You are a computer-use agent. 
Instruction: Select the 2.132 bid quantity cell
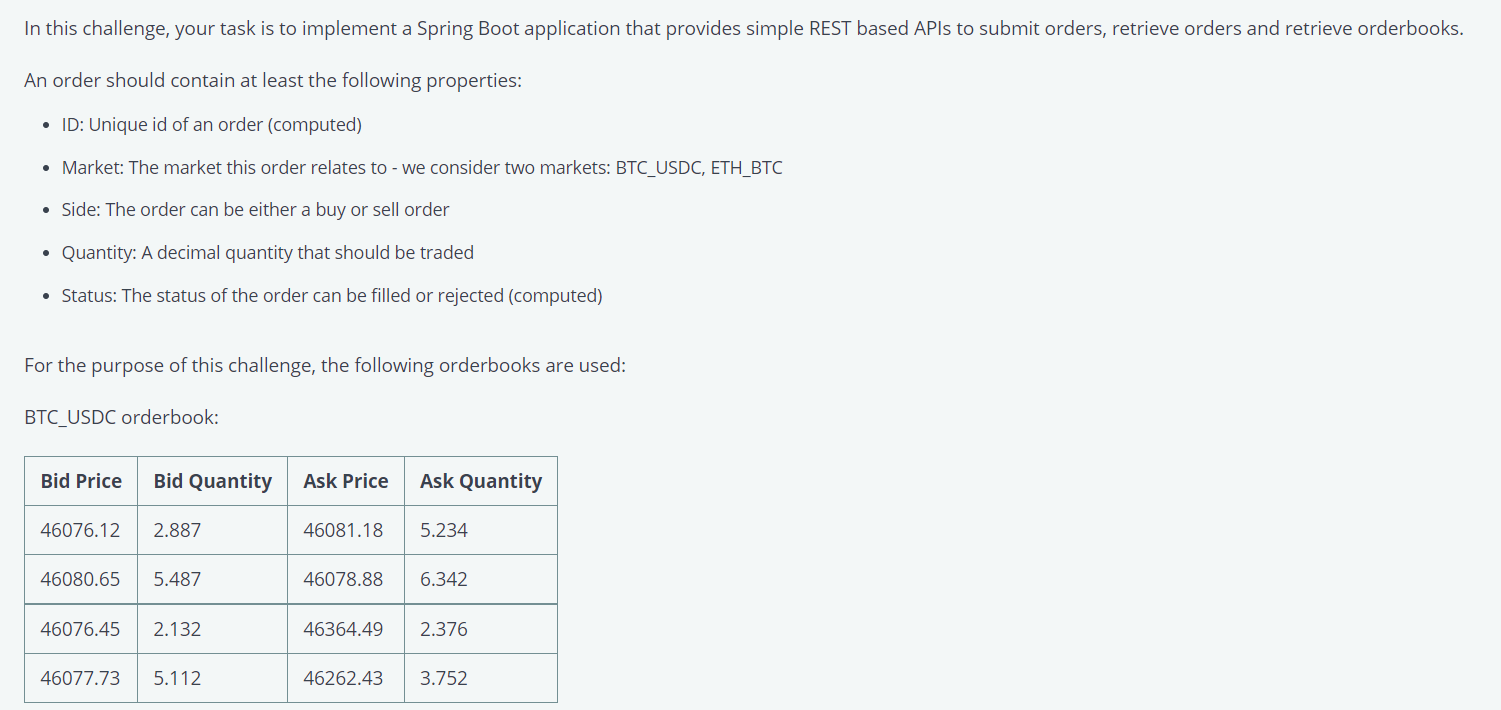pyautogui.click(x=212, y=629)
